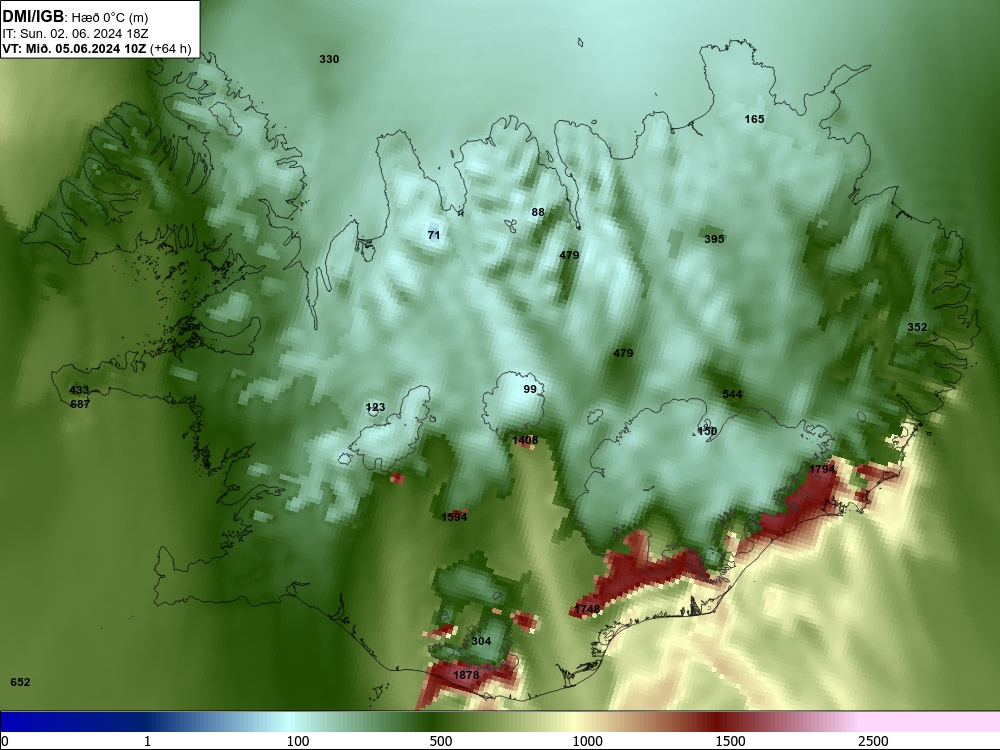The width and height of the screenshot is (1000, 750).
Task: Click the 1000 tick on the color scale
Action: 587,741
